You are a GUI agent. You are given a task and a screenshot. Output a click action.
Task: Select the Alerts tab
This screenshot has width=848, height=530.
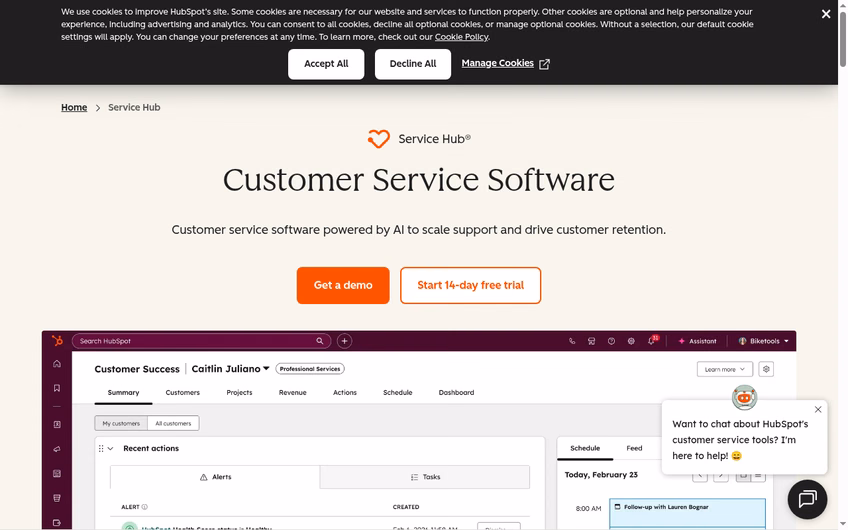tap(215, 477)
